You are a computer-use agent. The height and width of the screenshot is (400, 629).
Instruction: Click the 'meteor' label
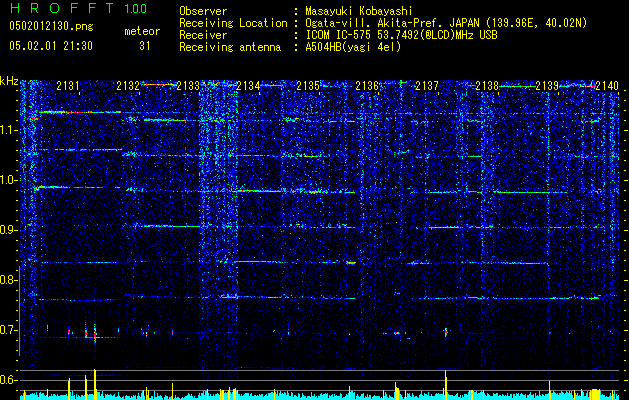tap(142, 31)
